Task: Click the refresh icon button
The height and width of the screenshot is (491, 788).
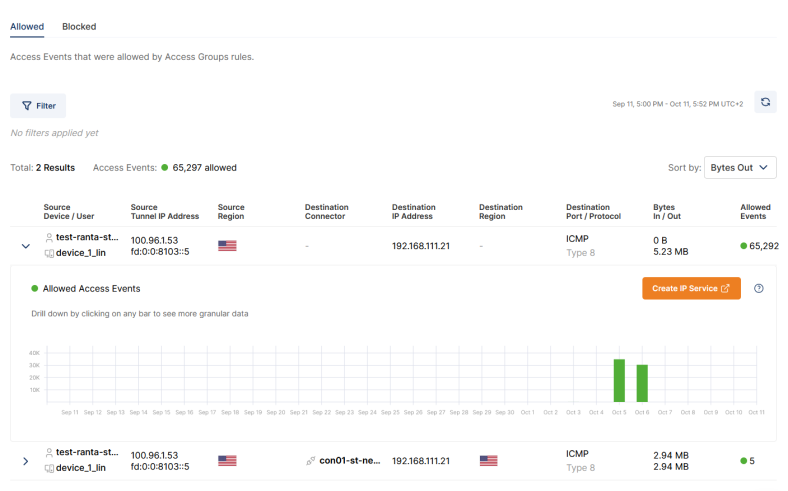Action: 765,102
